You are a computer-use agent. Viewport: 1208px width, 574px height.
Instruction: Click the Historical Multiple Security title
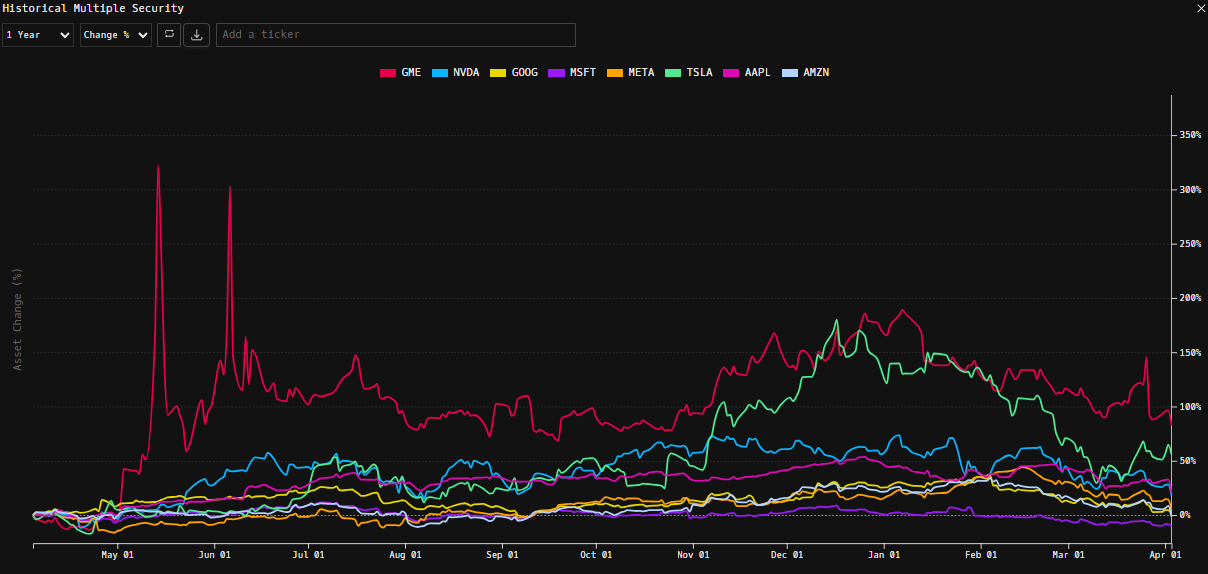coord(93,8)
